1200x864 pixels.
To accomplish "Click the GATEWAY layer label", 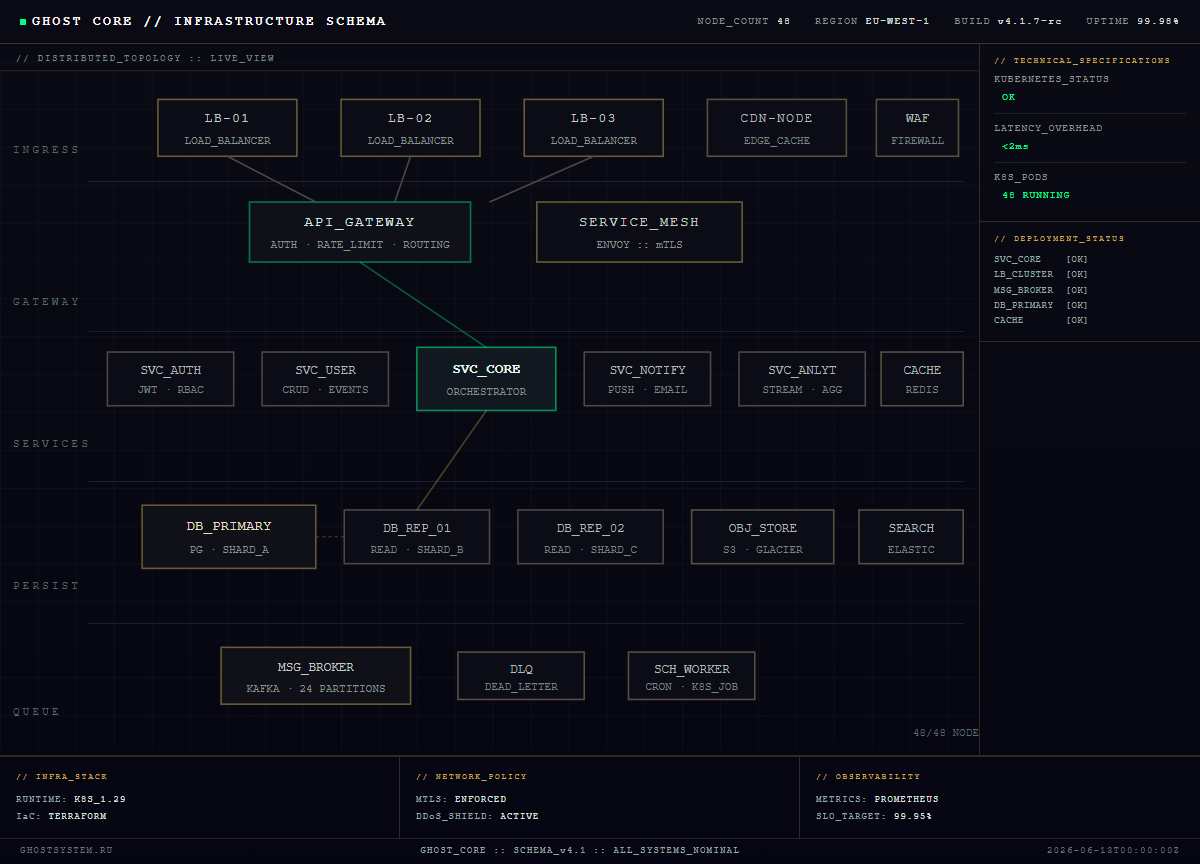I will pos(46,302).
